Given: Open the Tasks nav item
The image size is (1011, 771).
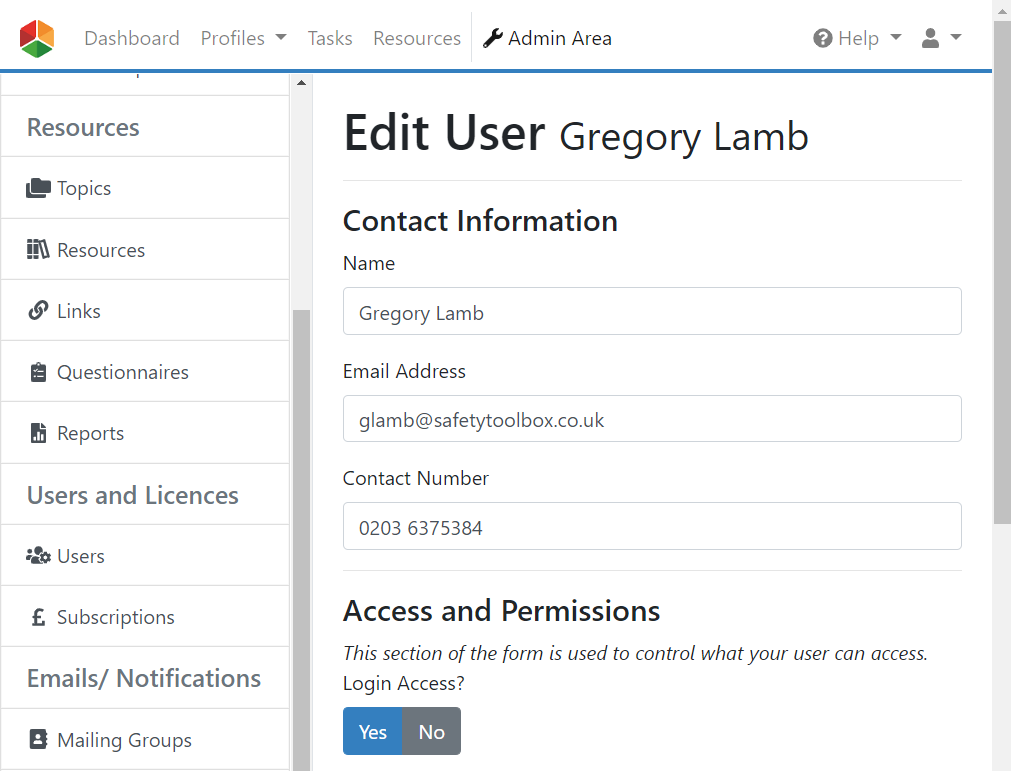Looking at the screenshot, I should click(330, 39).
